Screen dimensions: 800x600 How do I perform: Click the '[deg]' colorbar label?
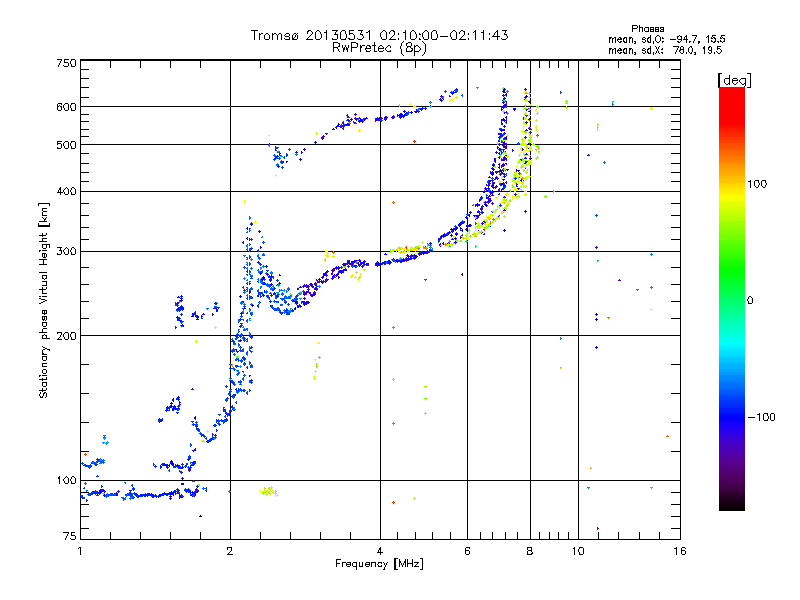coord(734,80)
